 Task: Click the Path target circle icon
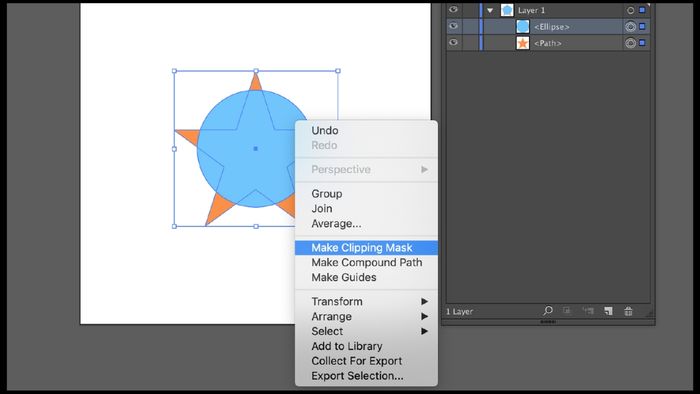630,43
